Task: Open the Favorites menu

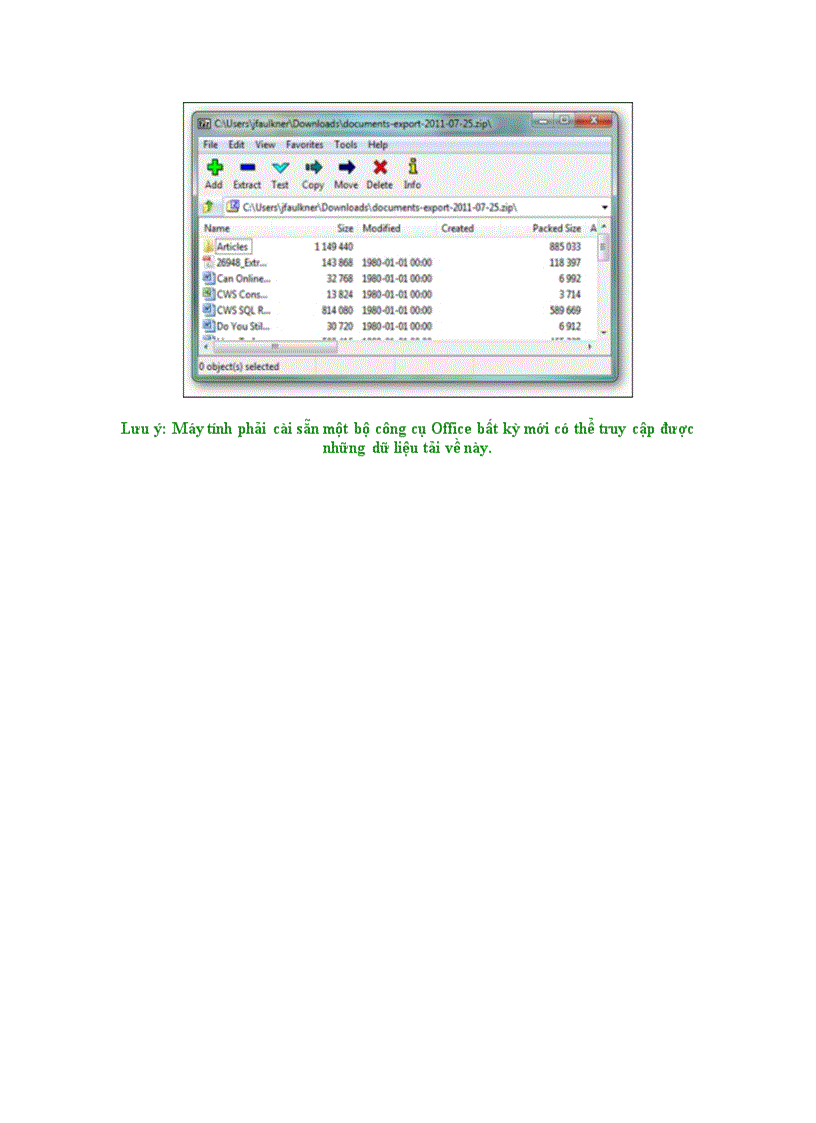Action: pyautogui.click(x=304, y=145)
